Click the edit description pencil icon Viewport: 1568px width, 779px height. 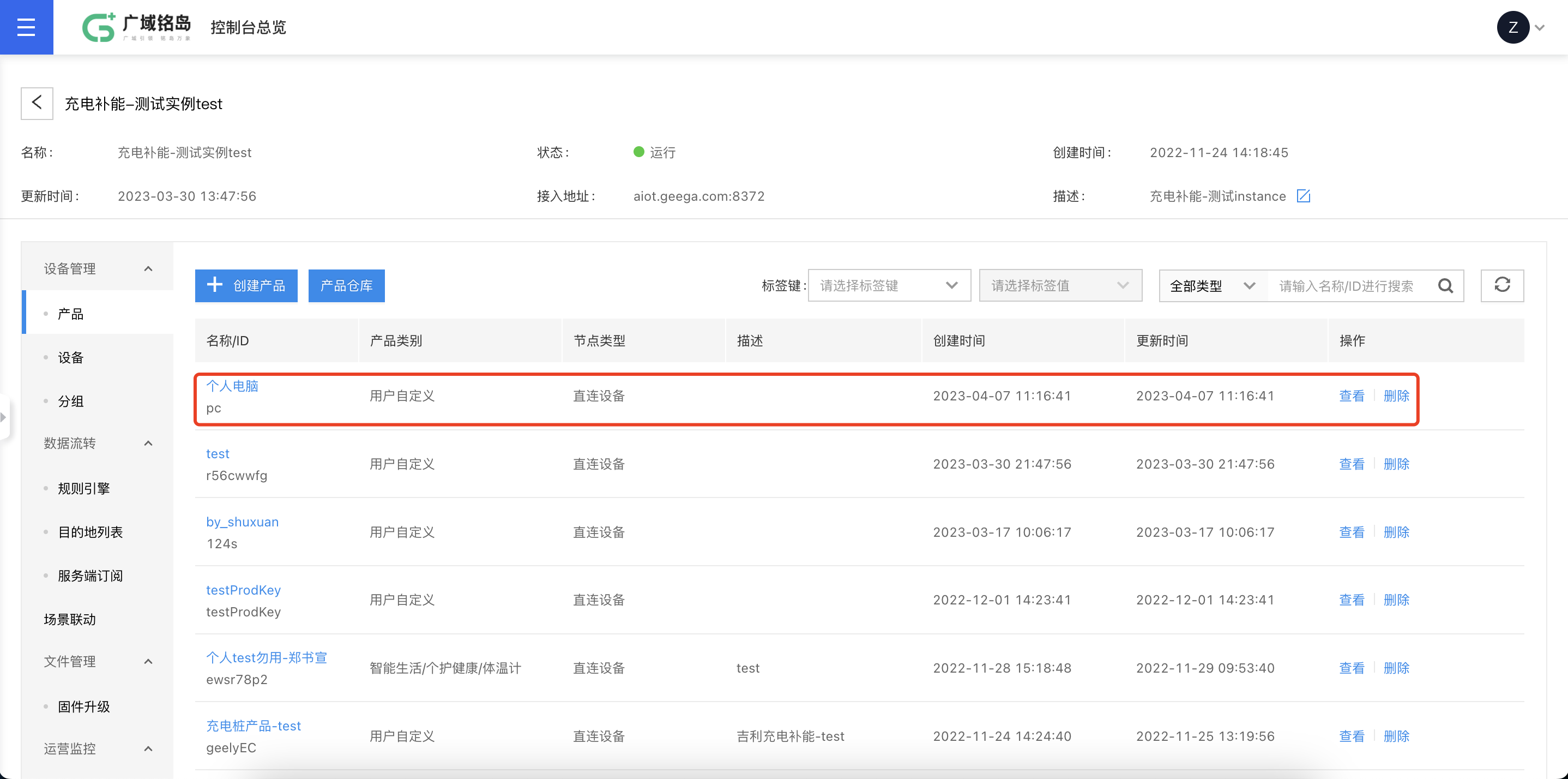pos(1303,196)
